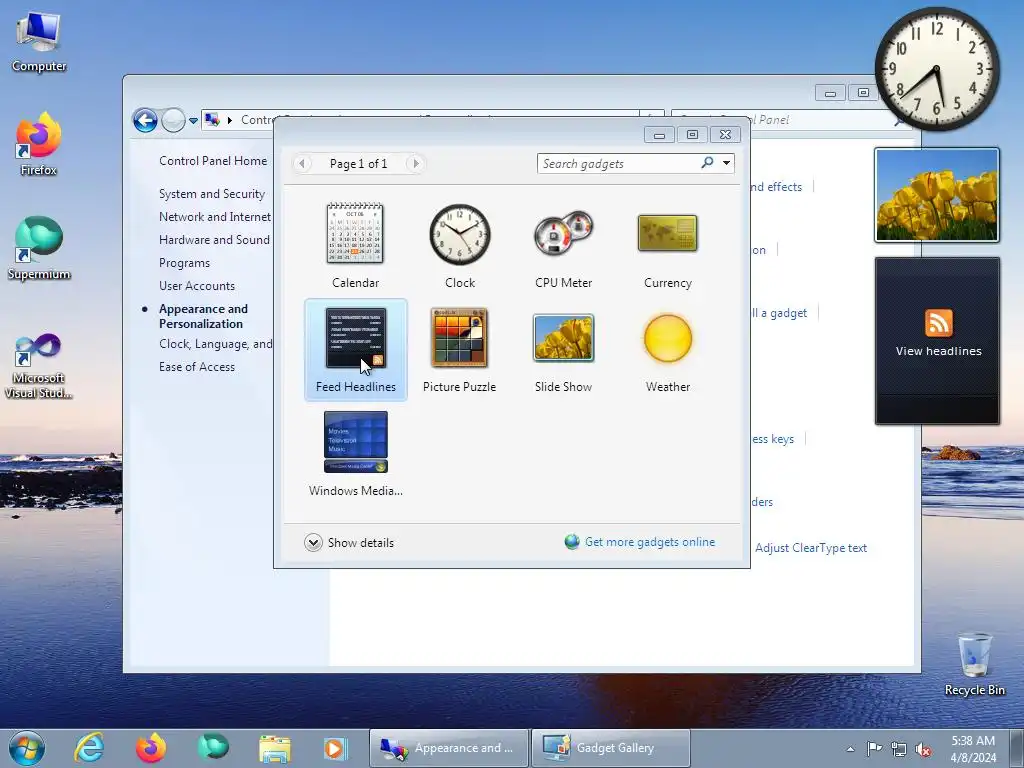Screen dimensions: 1024x768
Task: Click the search magnifier in gadget gallery
Action: pos(707,163)
